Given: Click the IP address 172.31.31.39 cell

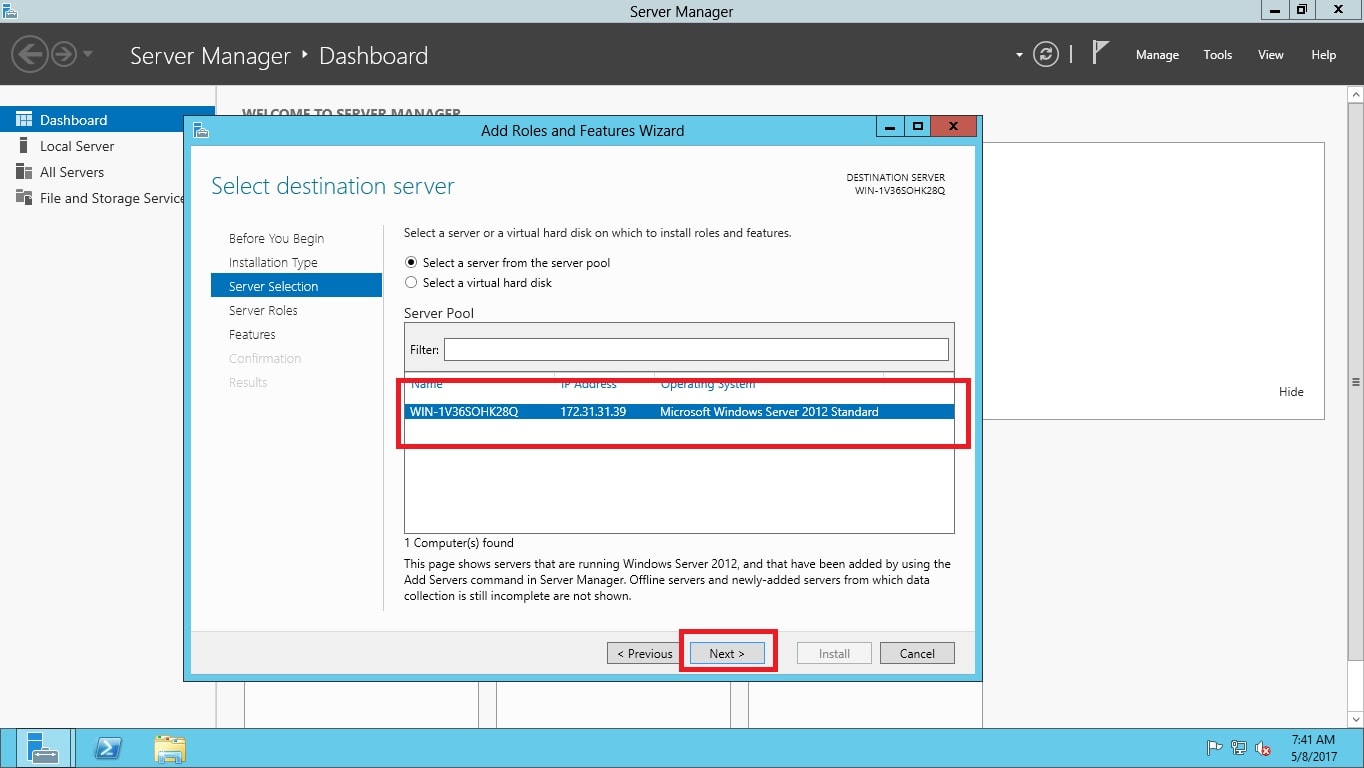Looking at the screenshot, I should 593,411.
